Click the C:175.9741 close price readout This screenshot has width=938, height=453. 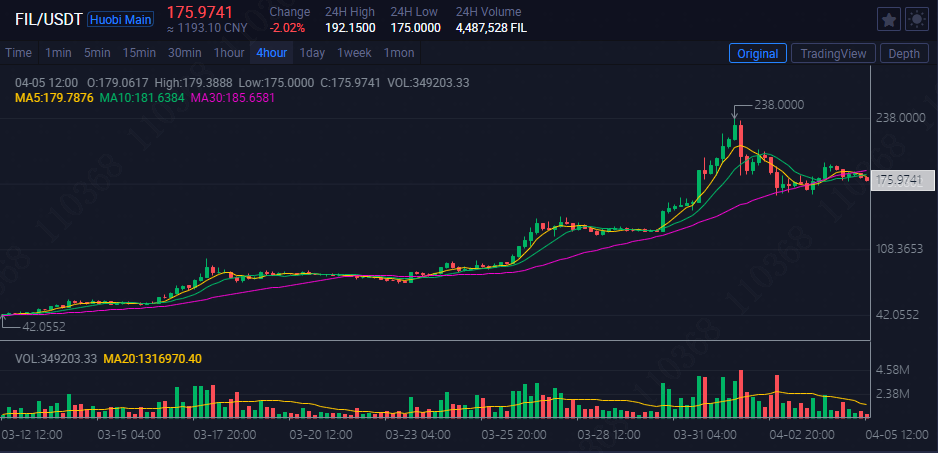tap(351, 83)
